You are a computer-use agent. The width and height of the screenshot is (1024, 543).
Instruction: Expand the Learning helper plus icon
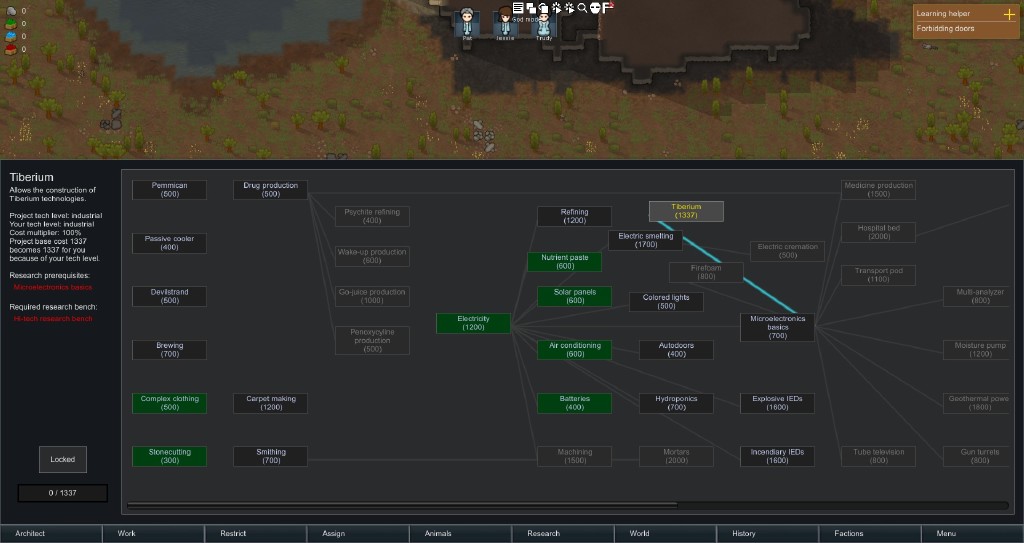click(1009, 14)
